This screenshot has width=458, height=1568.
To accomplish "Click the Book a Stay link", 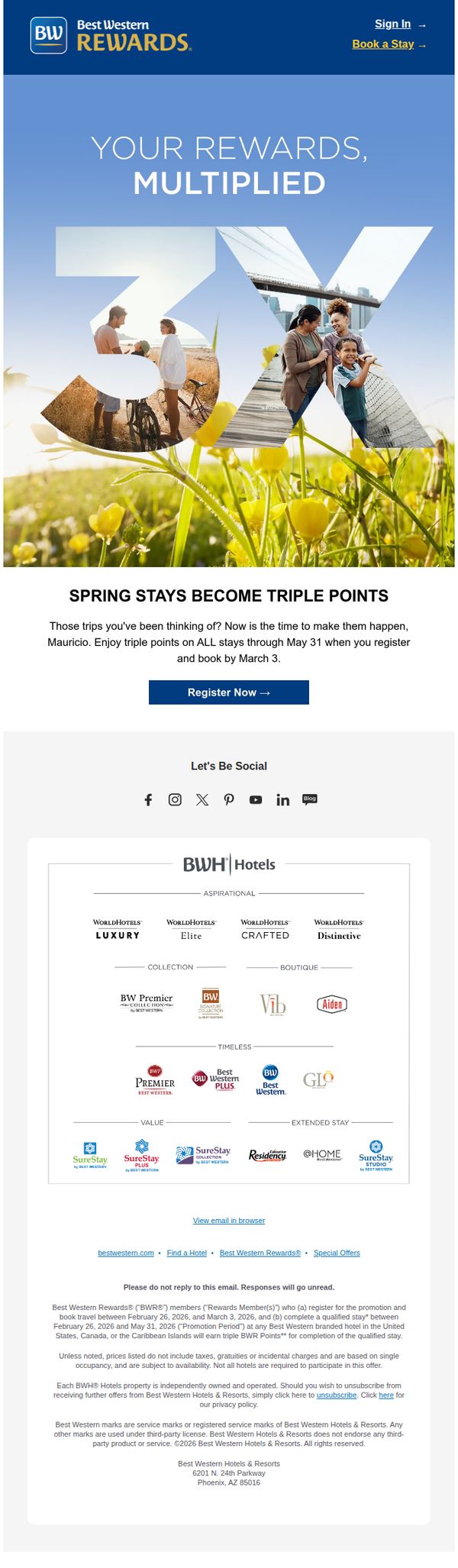I will (383, 44).
